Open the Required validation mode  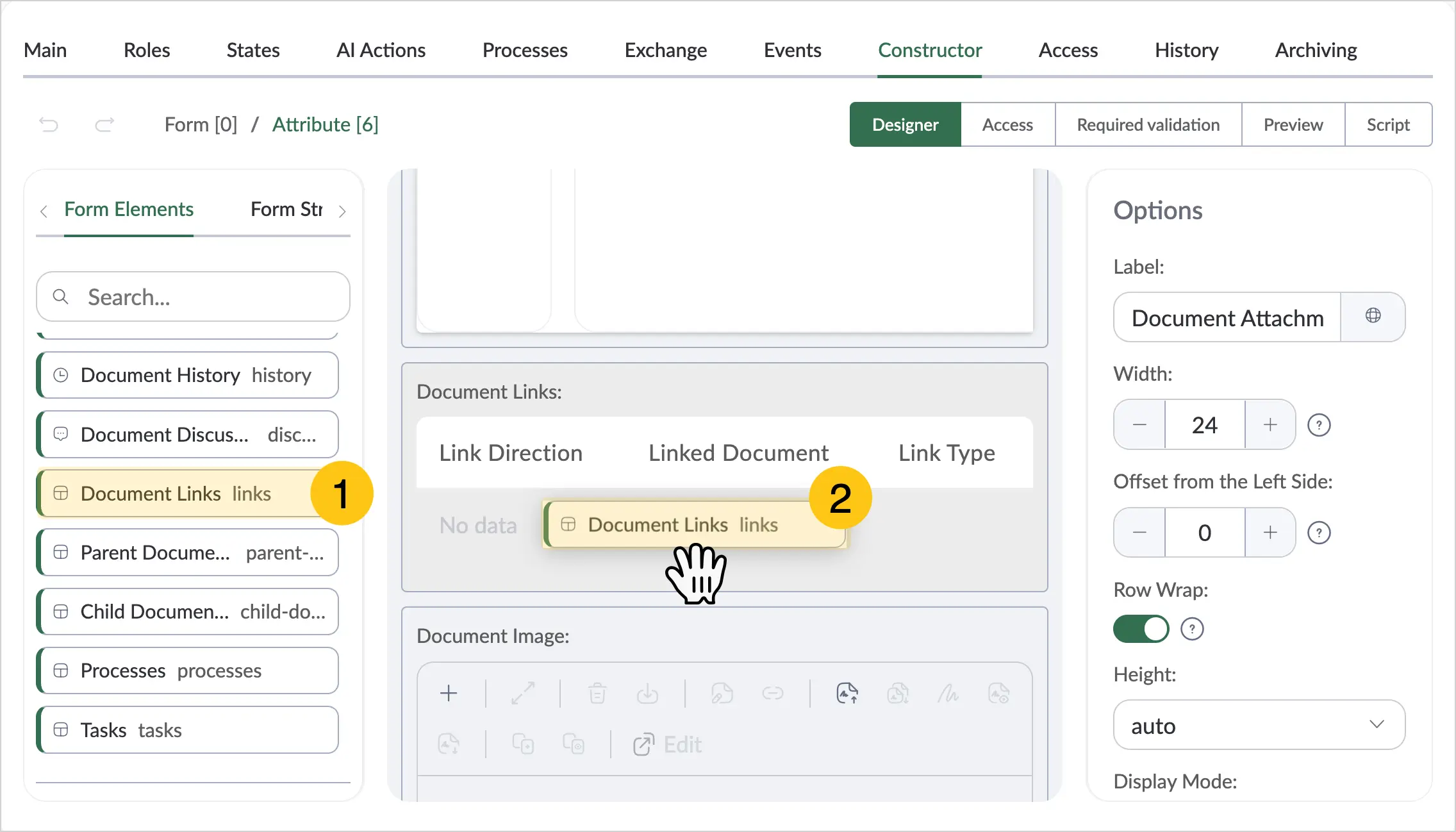1148,124
